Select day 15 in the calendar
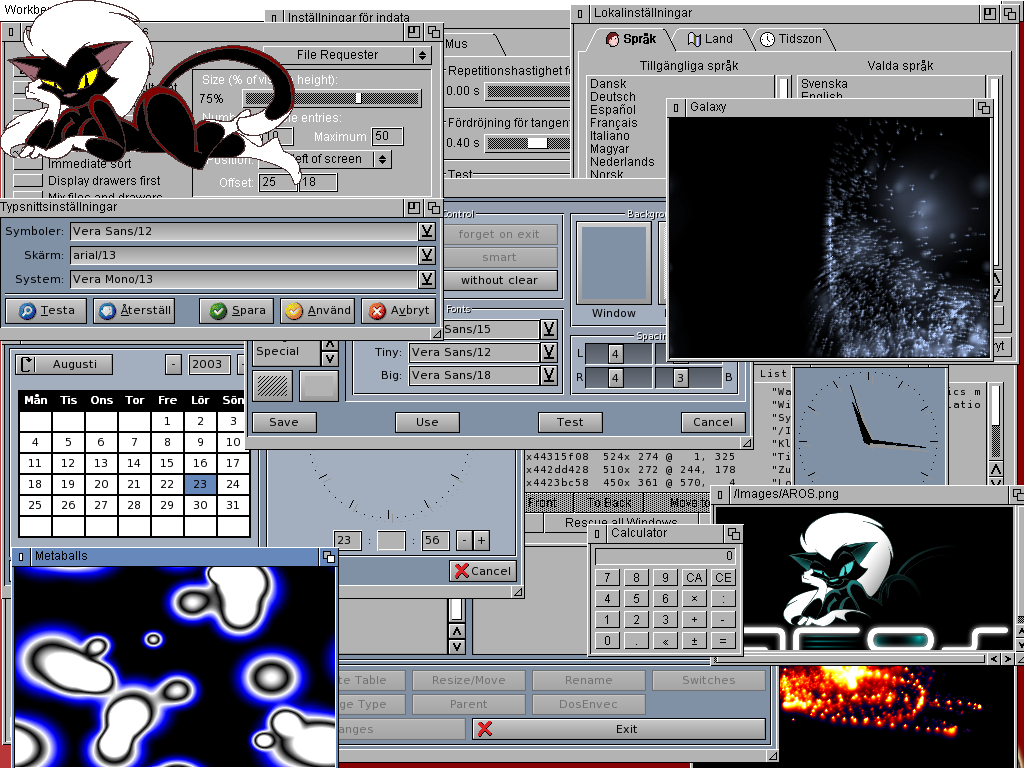Viewport: 1024px width, 768px height. pyautogui.click(x=167, y=463)
